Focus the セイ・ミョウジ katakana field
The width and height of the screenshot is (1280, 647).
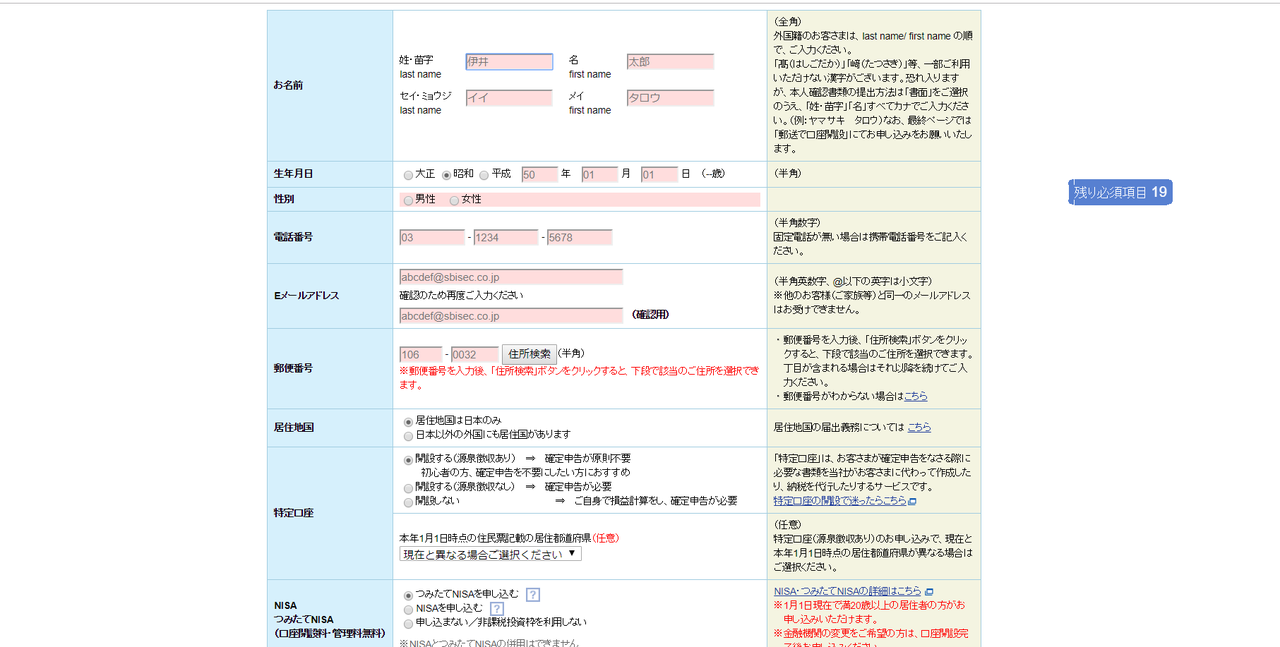pyautogui.click(x=509, y=98)
